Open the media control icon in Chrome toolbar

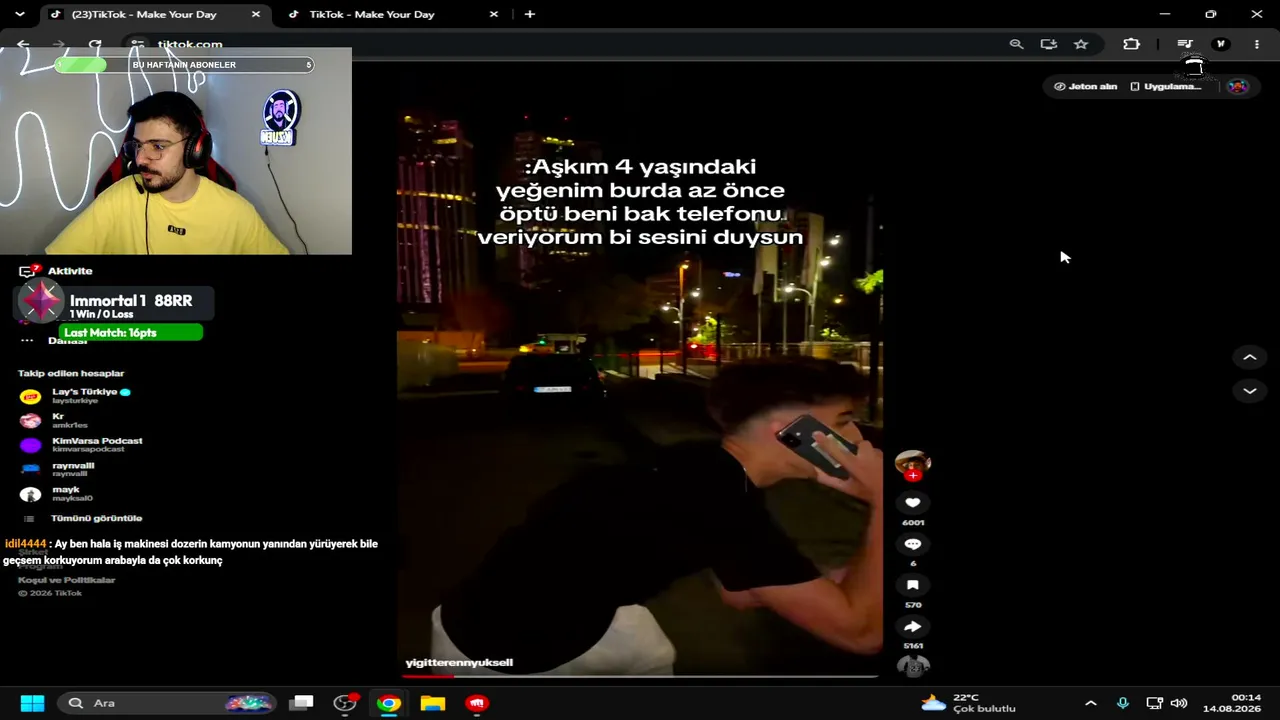pyautogui.click(x=1185, y=44)
